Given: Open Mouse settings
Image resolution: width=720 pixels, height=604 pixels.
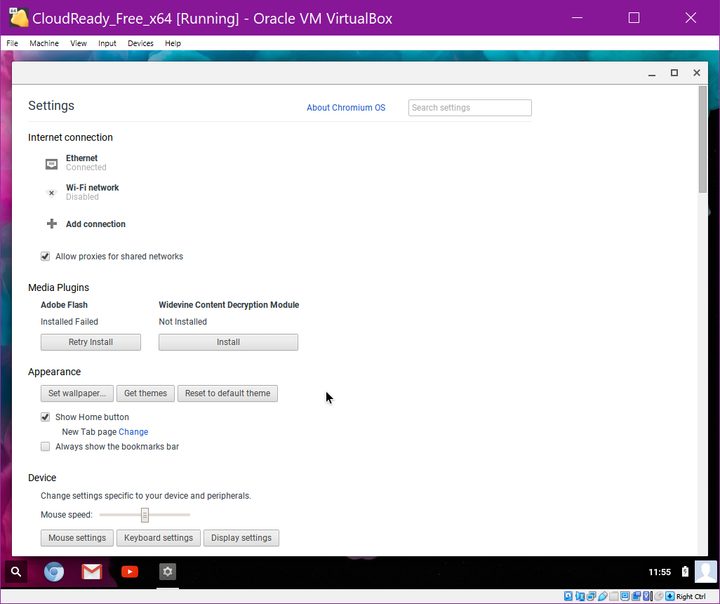Looking at the screenshot, I should (x=77, y=538).
